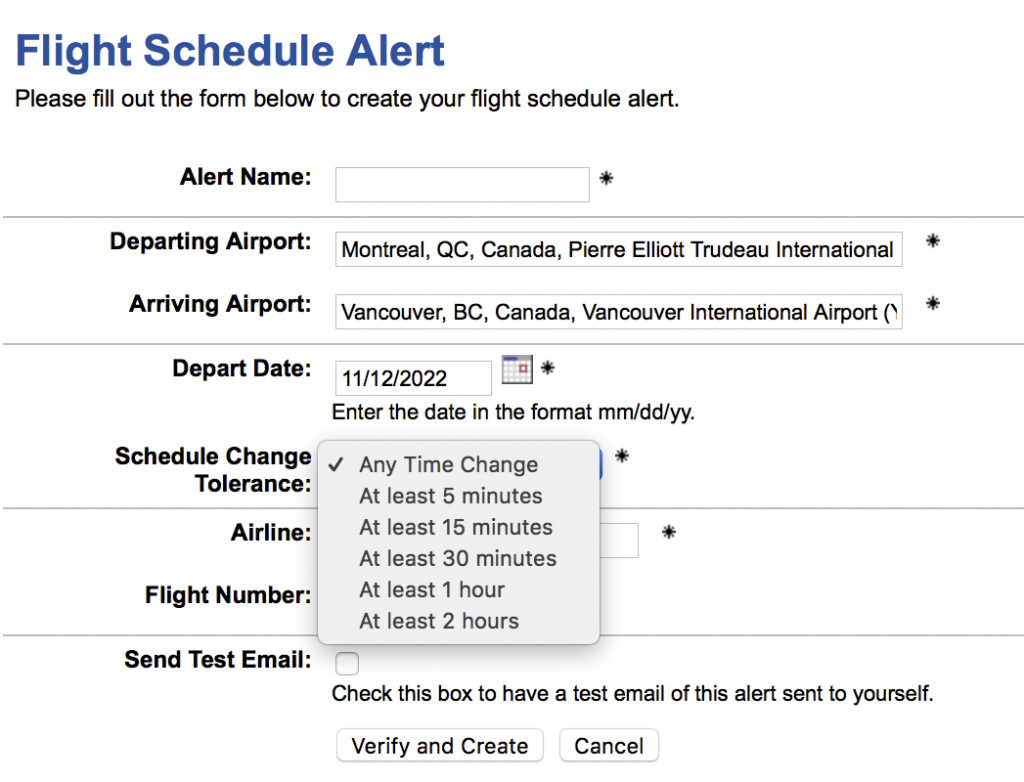Pick 'At least 30 minutes' option
Viewport: 1024px width, 782px height.
click(x=457, y=558)
